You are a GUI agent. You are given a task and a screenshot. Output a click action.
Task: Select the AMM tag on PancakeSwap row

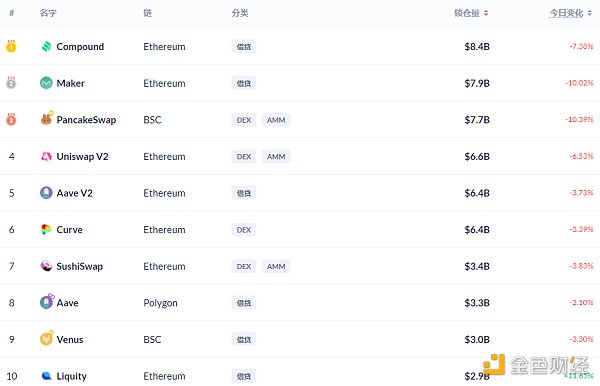(276, 120)
